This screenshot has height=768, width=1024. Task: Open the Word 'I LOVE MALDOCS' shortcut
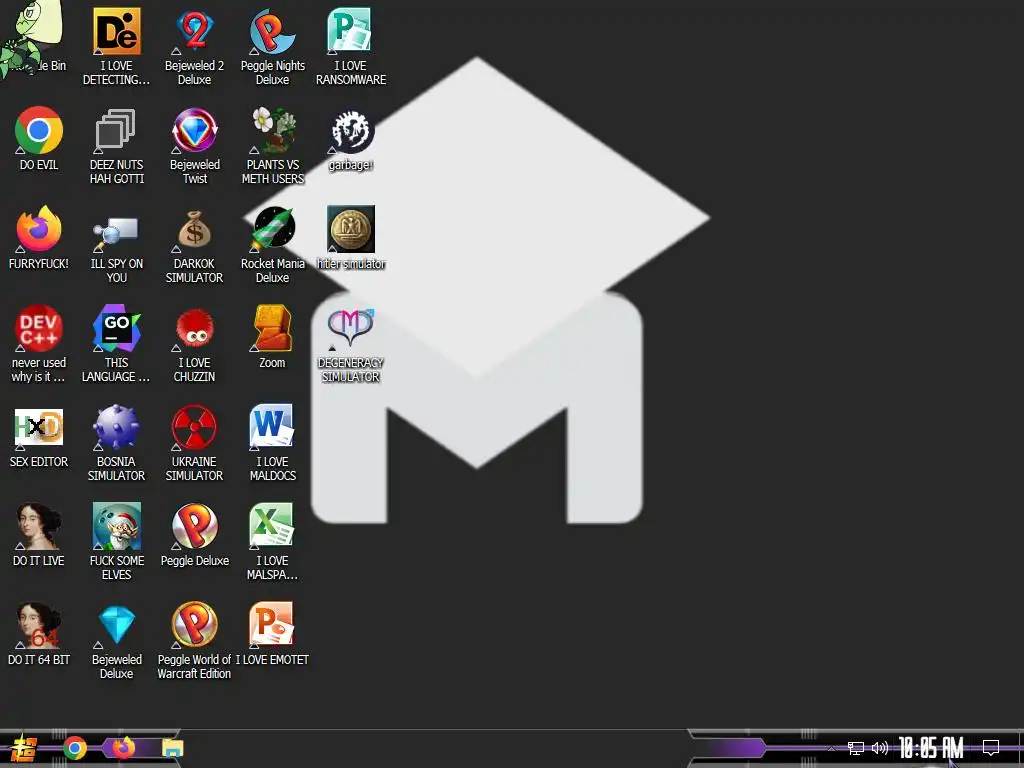pos(273,443)
